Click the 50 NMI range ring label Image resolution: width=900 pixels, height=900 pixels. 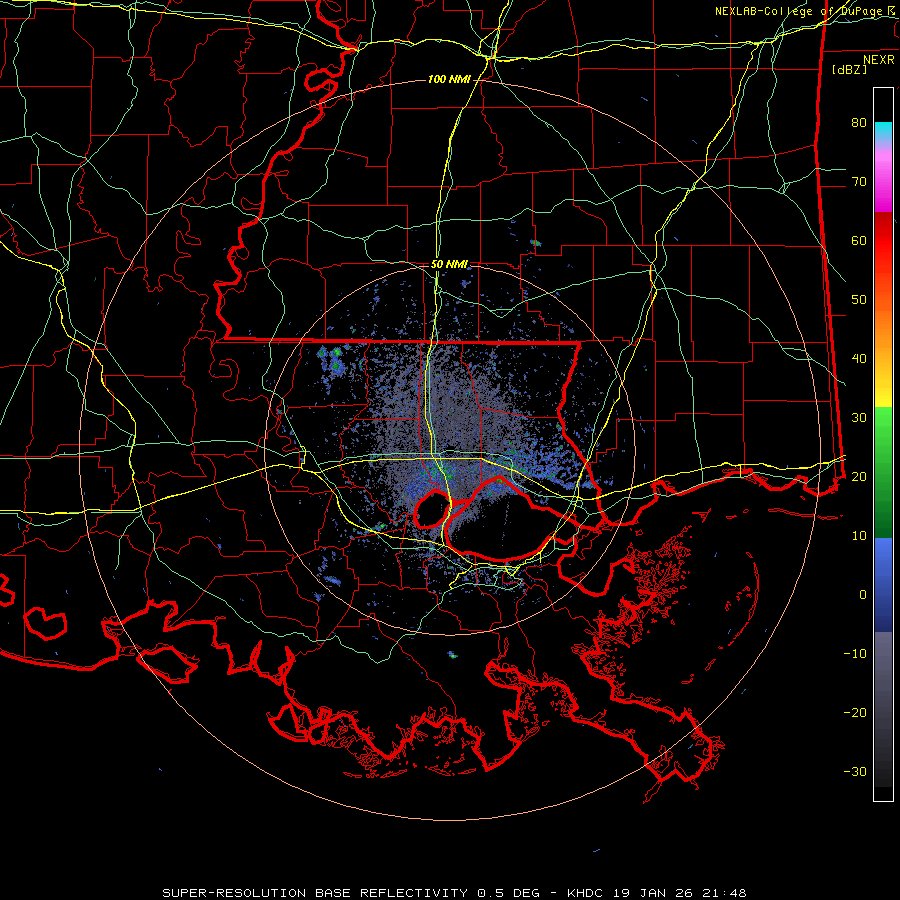(449, 265)
